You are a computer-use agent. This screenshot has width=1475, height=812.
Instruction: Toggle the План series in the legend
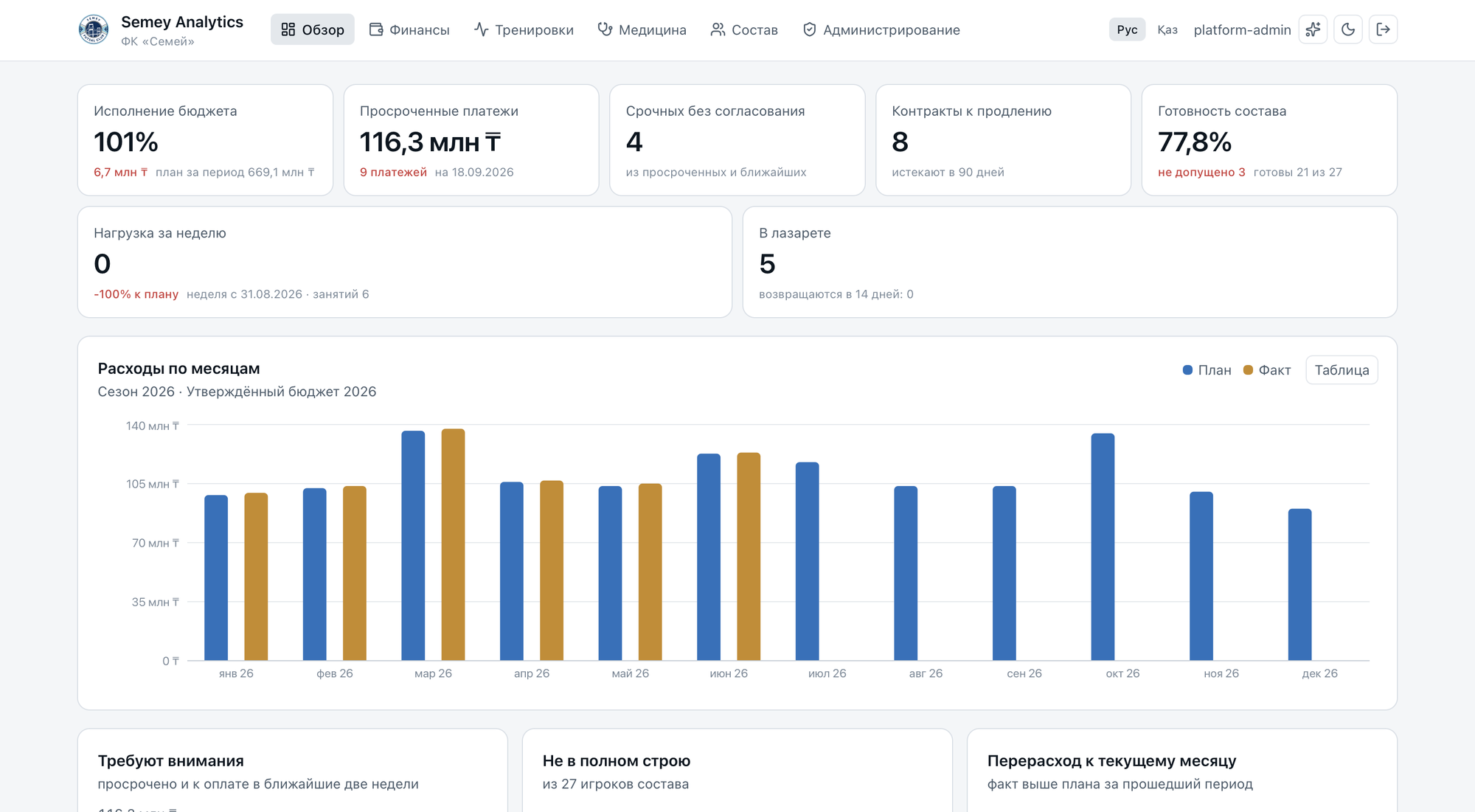click(x=1207, y=370)
